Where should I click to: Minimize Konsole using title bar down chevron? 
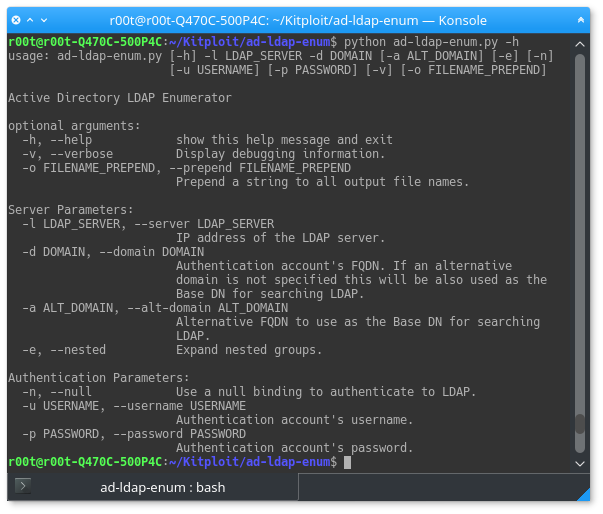[44, 20]
